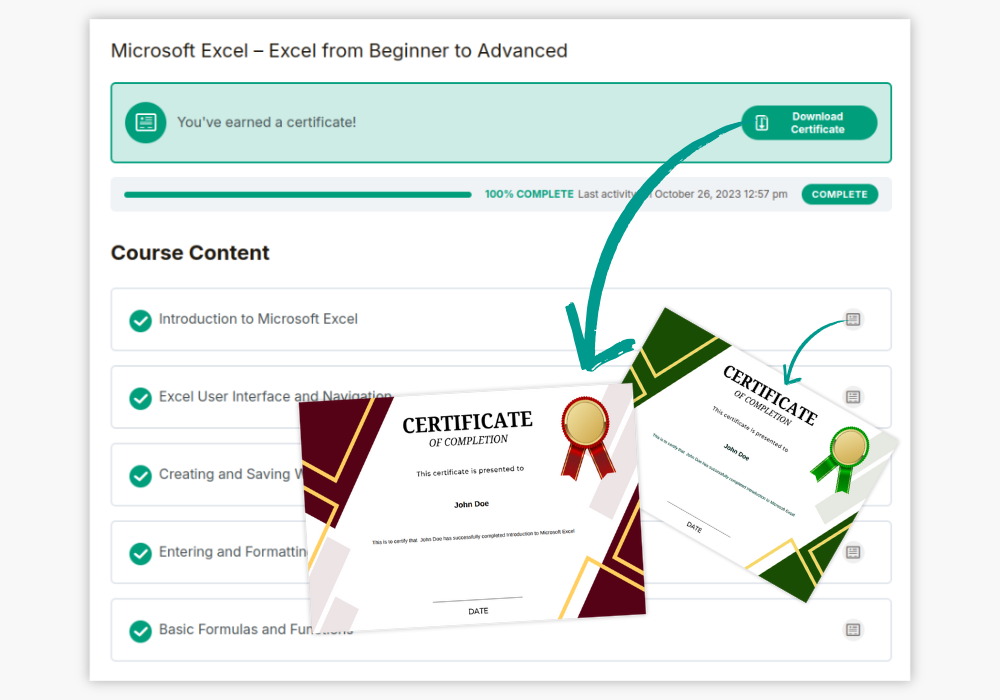Viewport: 1000px width, 700px height.
Task: Select the green certificate preview
Action: 760,450
